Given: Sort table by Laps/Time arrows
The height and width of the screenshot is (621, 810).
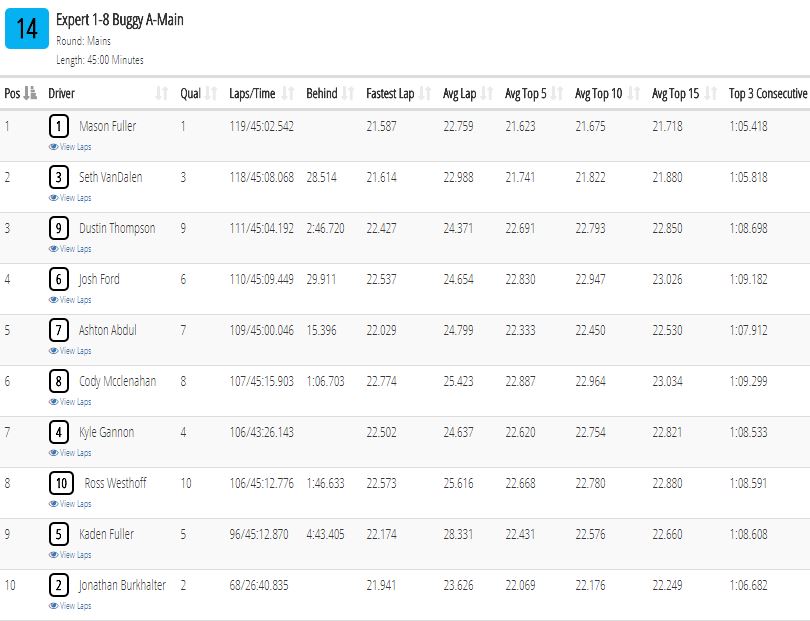Looking at the screenshot, I should tap(288, 93).
